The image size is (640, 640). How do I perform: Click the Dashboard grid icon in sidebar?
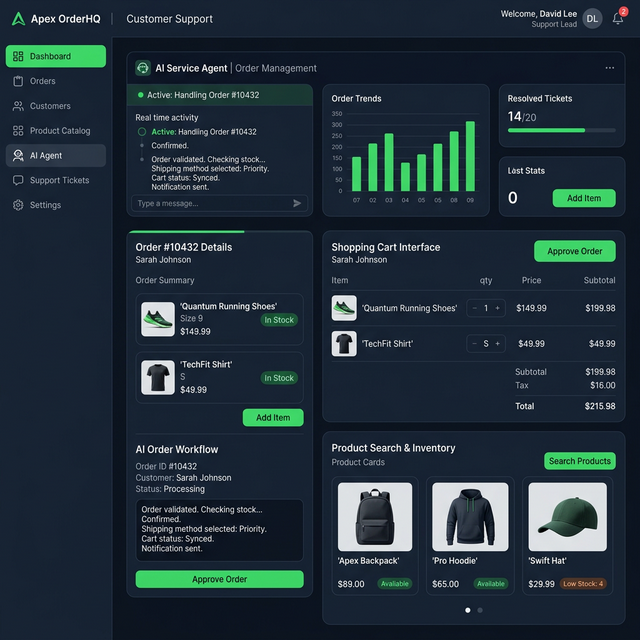18,56
